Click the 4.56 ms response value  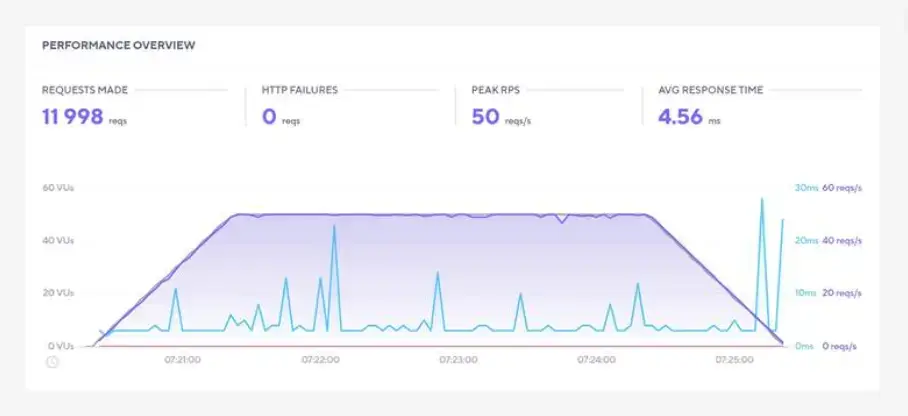tap(680, 116)
